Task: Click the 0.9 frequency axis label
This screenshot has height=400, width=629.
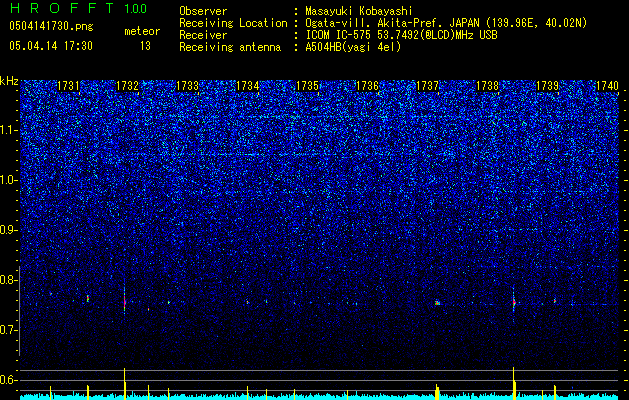Action: 8,230
